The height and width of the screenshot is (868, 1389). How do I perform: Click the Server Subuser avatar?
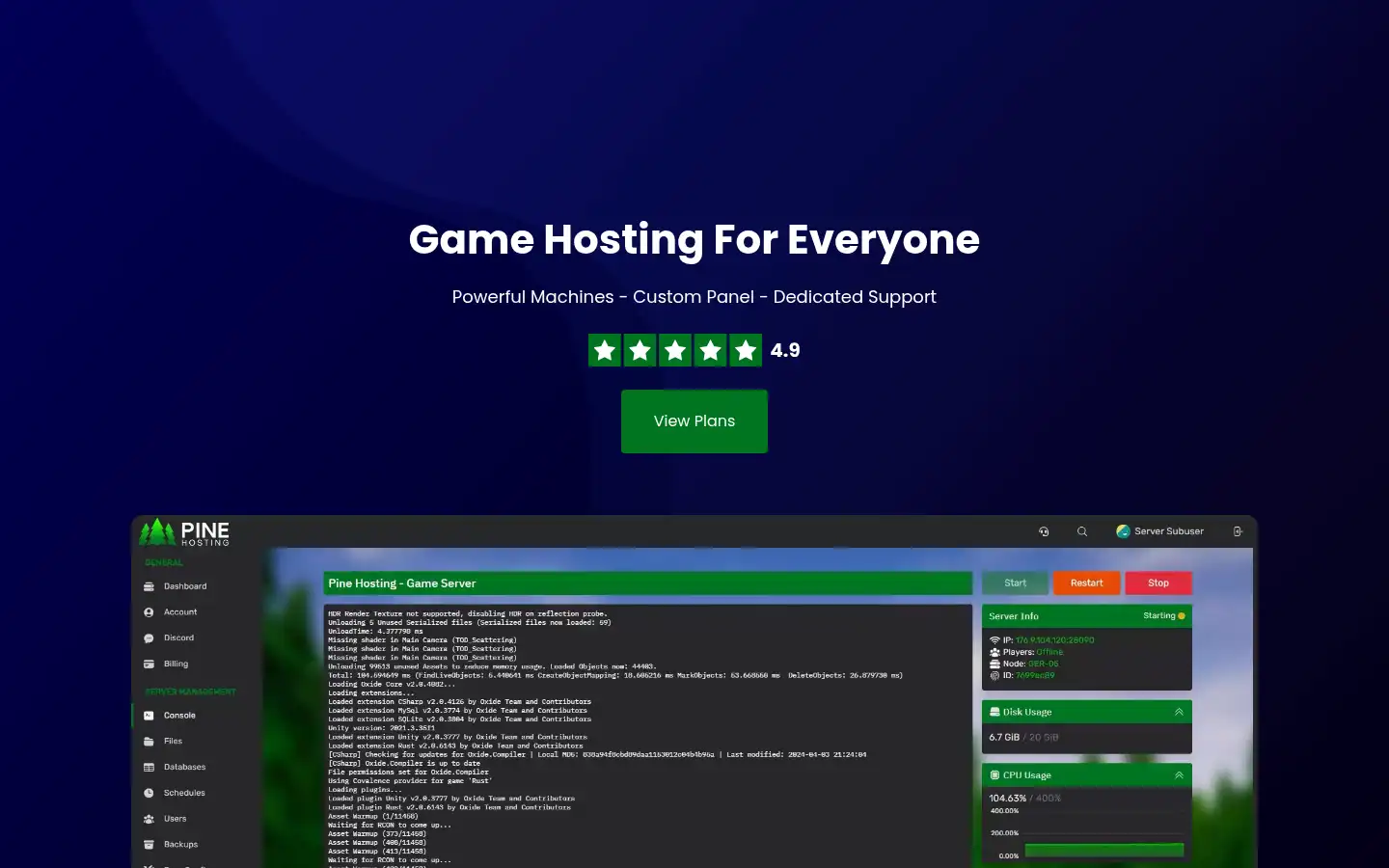[x=1123, y=531]
